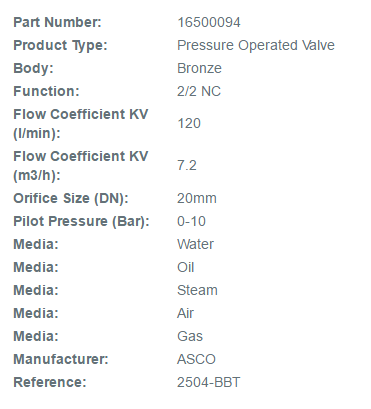371x409 pixels.
Task: Select the 2504-BBT reference value
Action: tap(209, 382)
